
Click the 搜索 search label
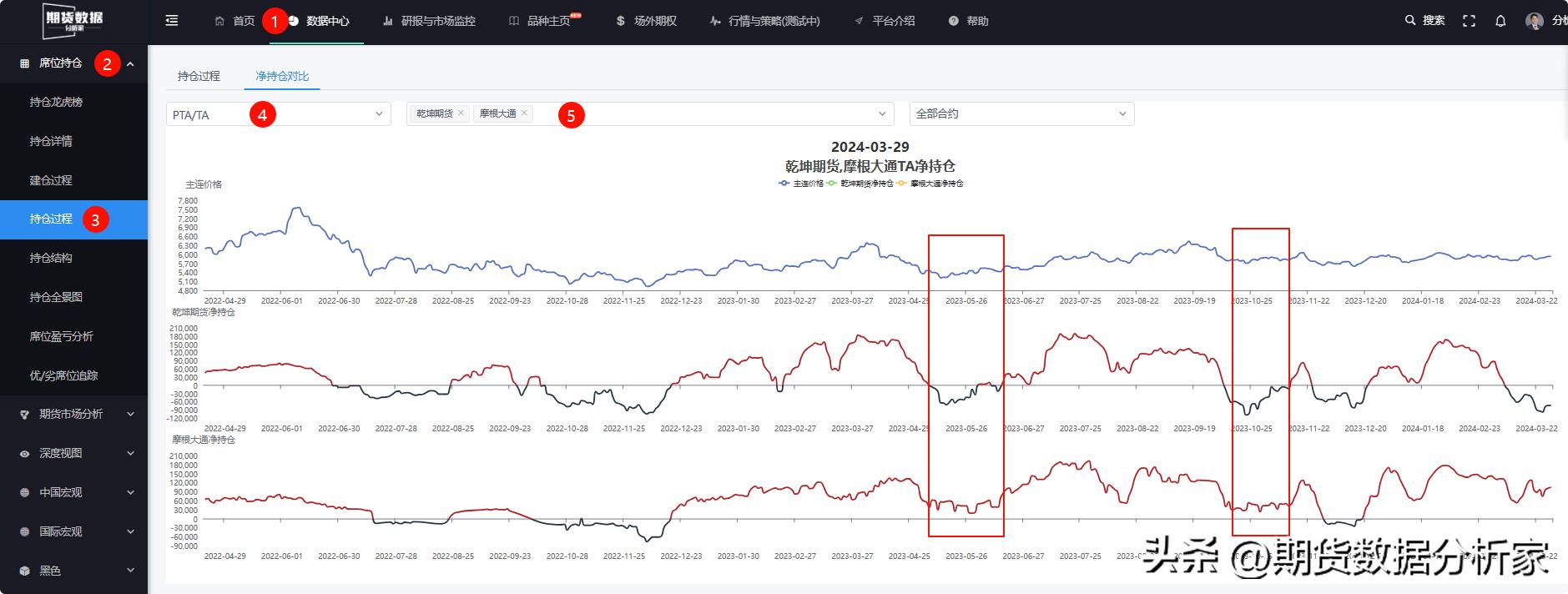point(1434,20)
